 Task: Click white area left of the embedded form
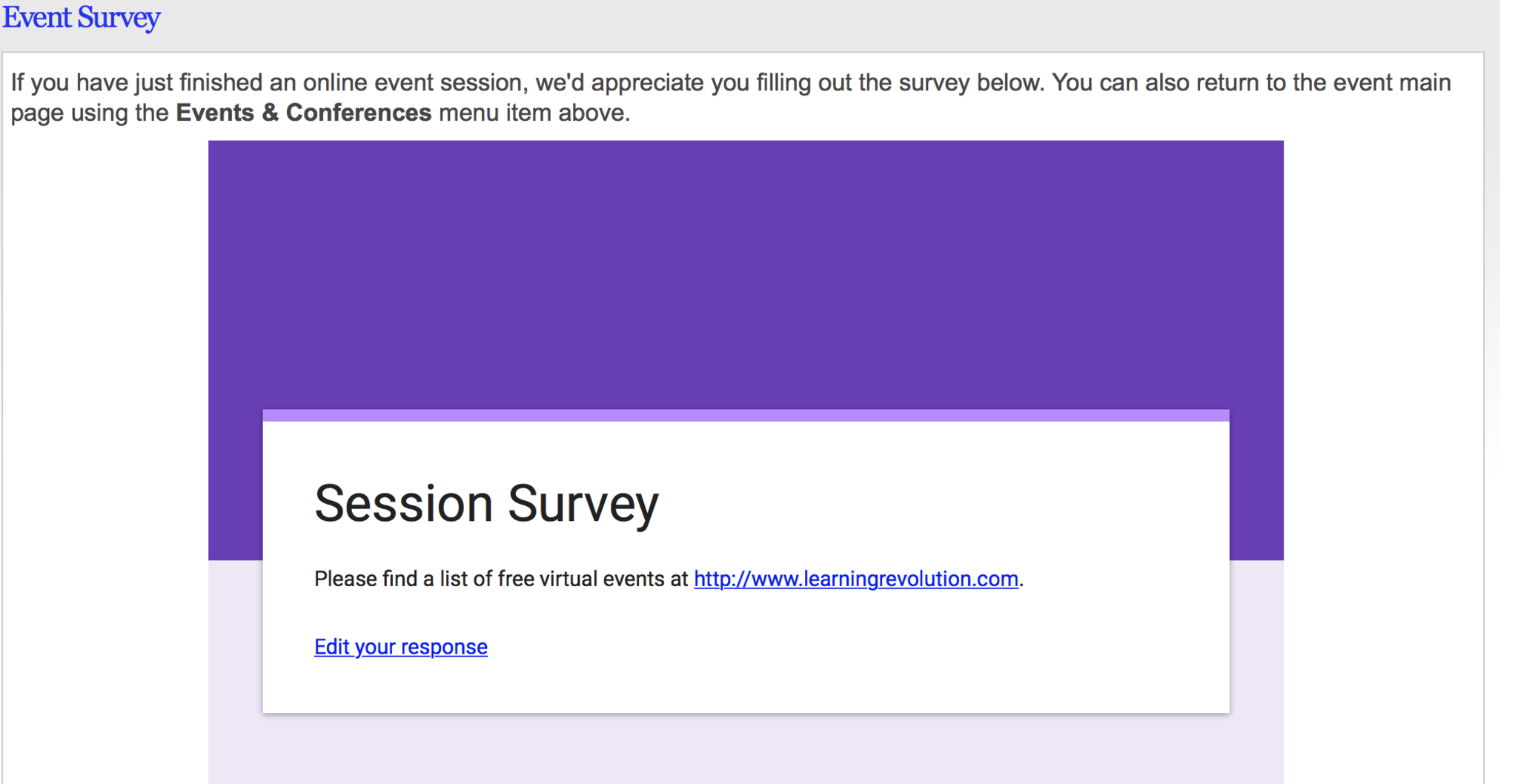point(104,445)
